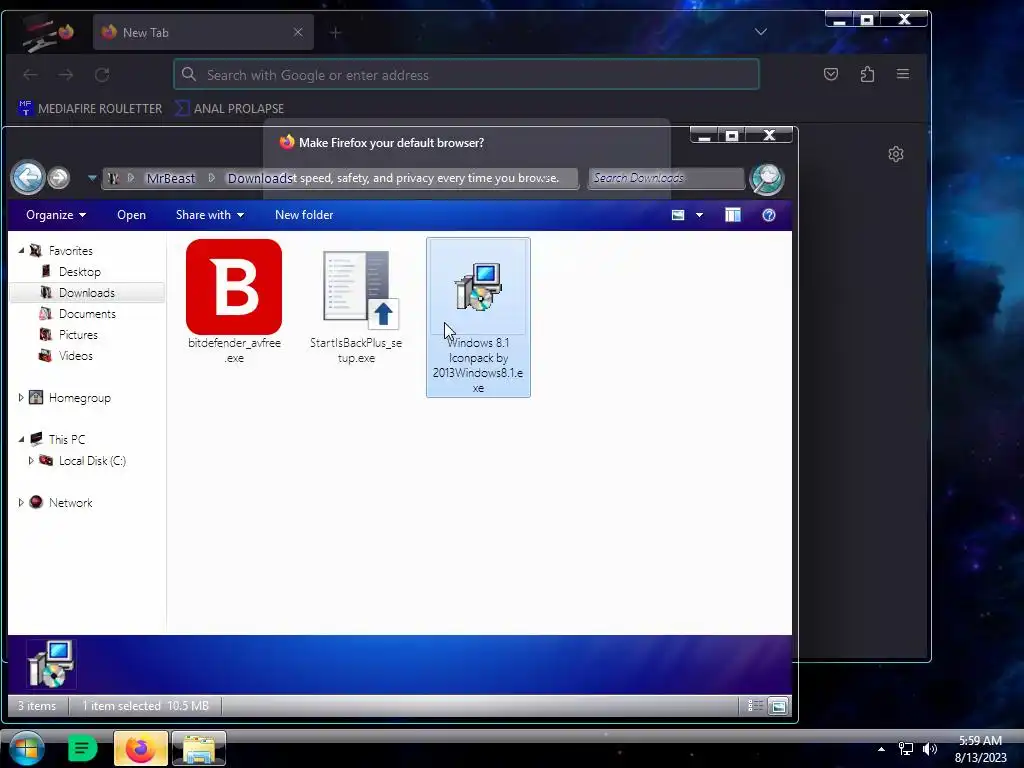Select This PC in the navigation pane
Image resolution: width=1024 pixels, height=768 pixels.
[x=67, y=440]
